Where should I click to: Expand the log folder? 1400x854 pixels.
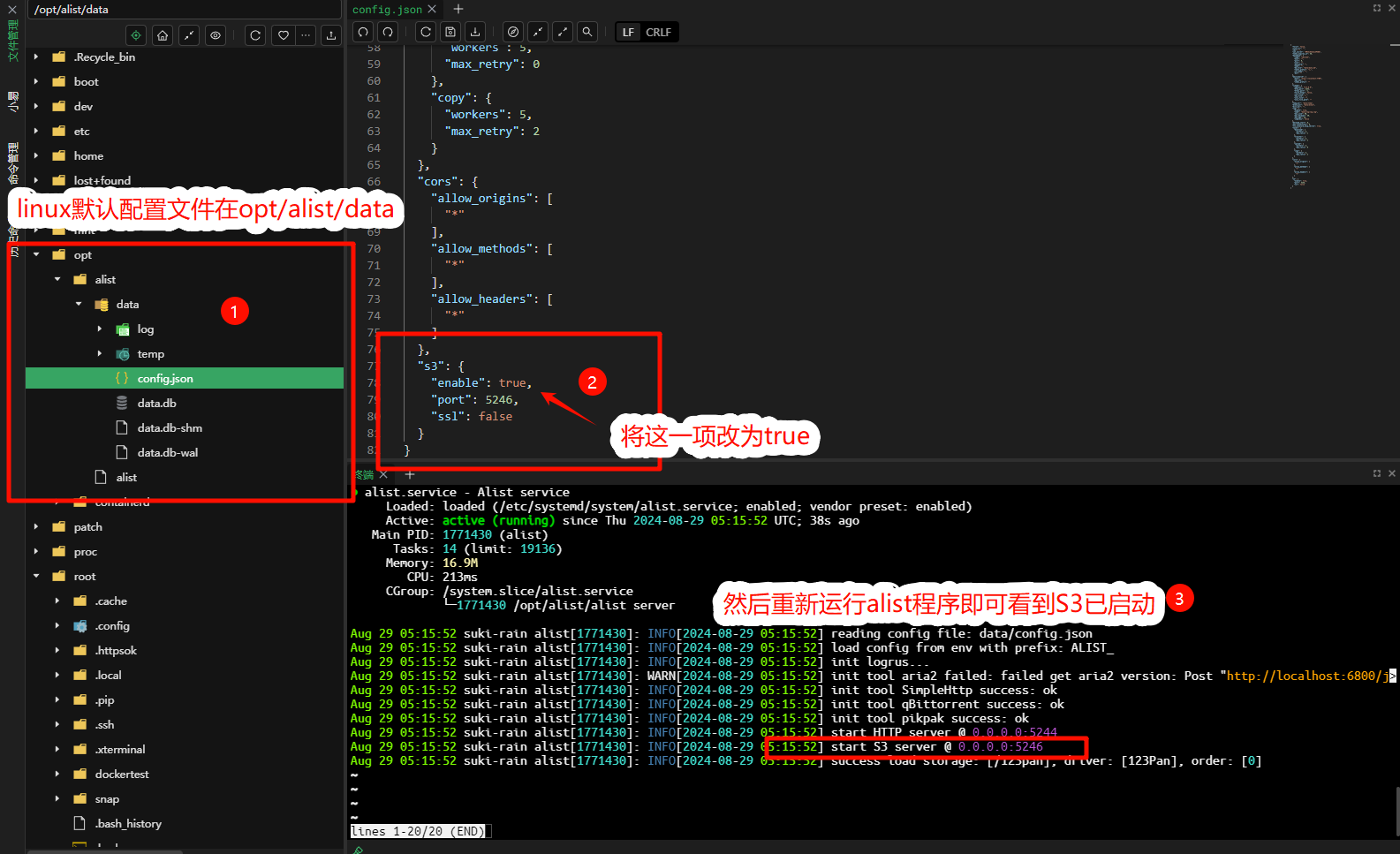(x=100, y=329)
